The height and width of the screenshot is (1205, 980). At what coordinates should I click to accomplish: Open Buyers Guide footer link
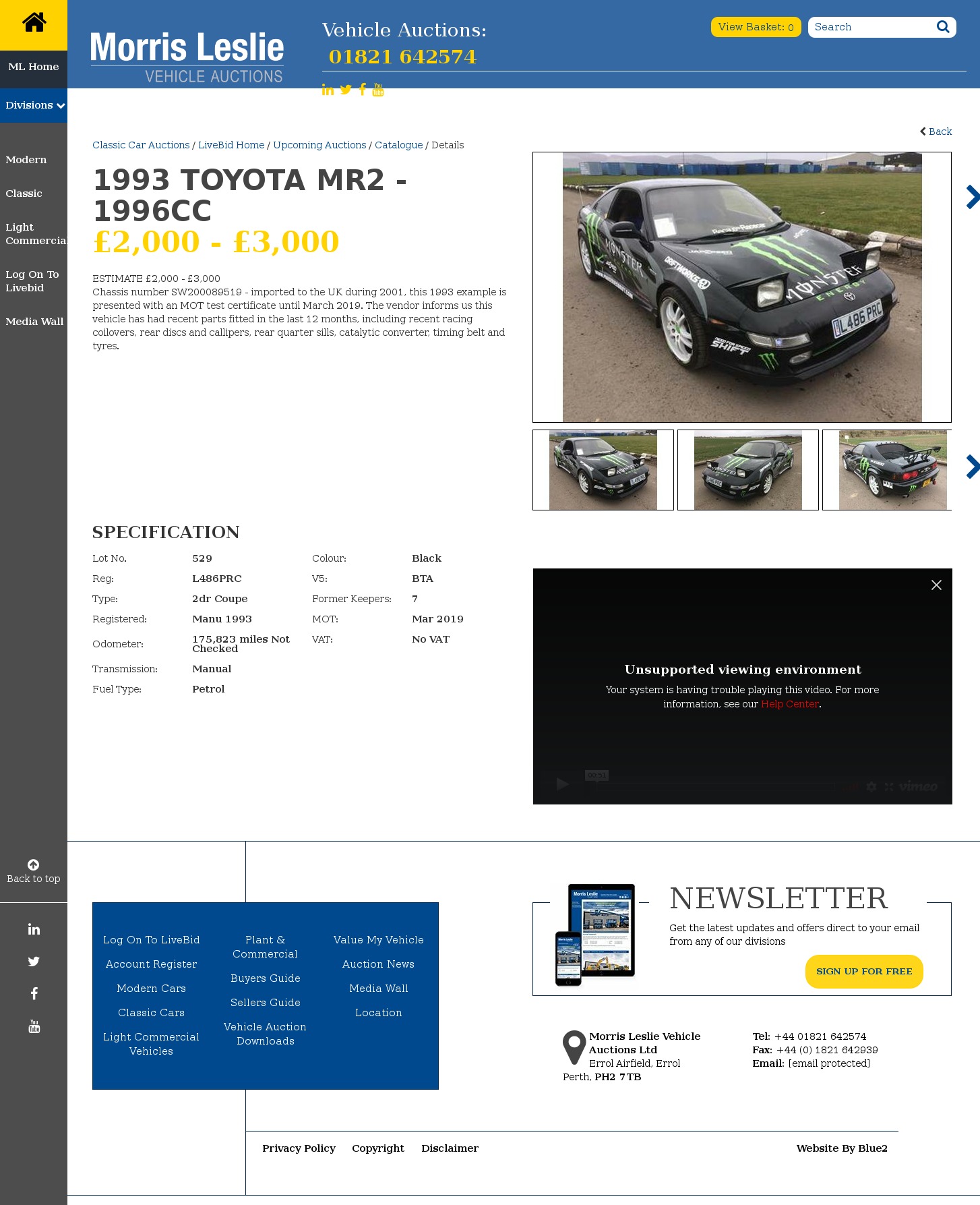point(265,978)
